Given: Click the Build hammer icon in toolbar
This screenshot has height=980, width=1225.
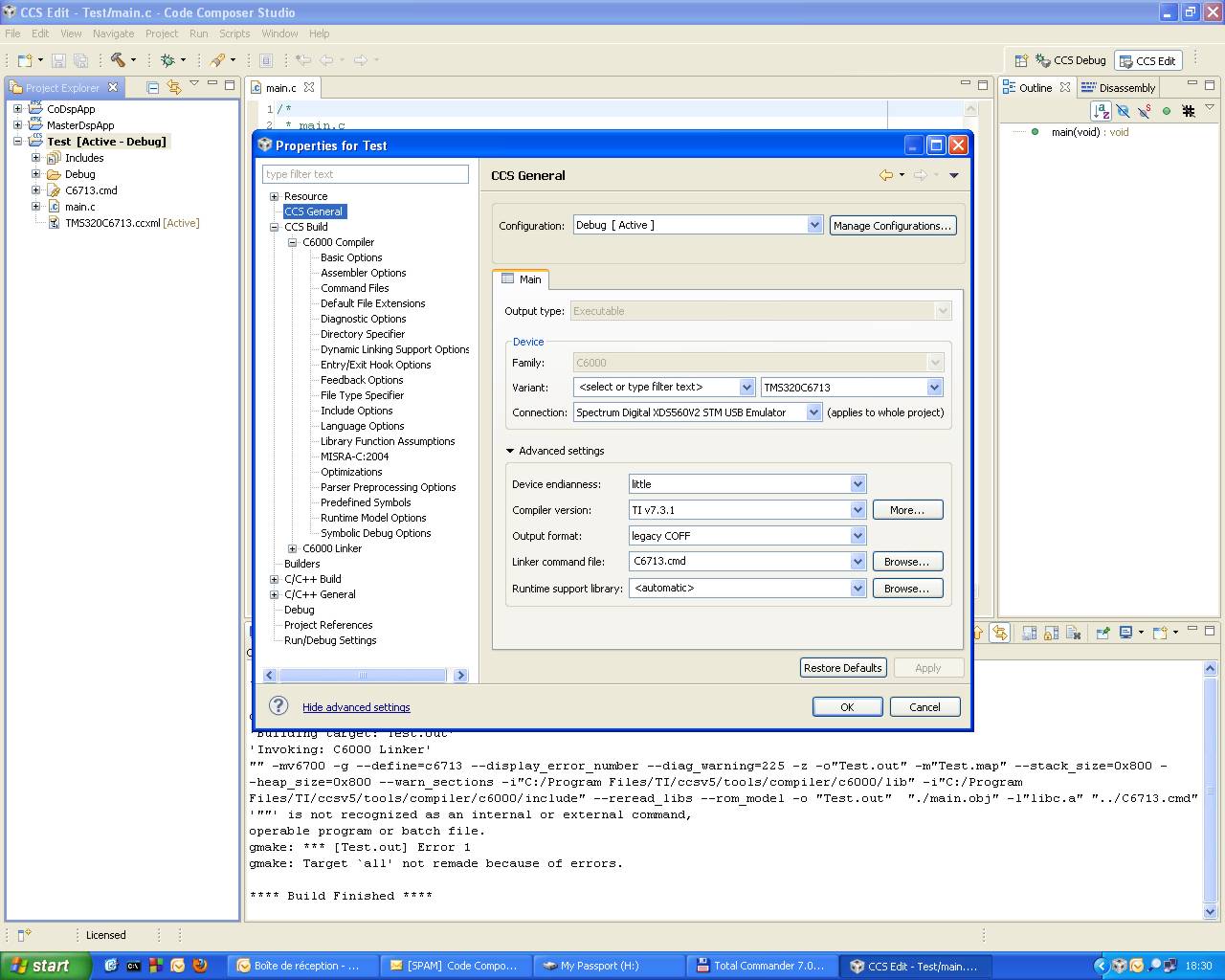Looking at the screenshot, I should (x=118, y=59).
